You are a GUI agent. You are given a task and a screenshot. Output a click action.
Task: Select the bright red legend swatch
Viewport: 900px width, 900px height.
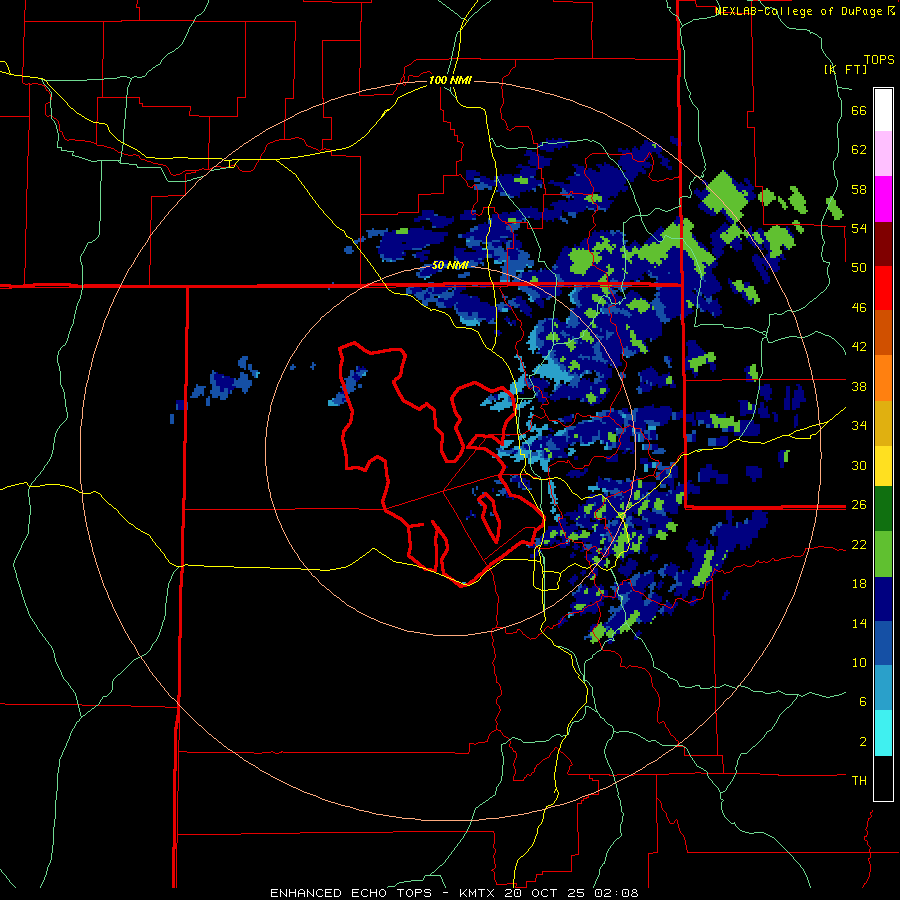[x=883, y=288]
